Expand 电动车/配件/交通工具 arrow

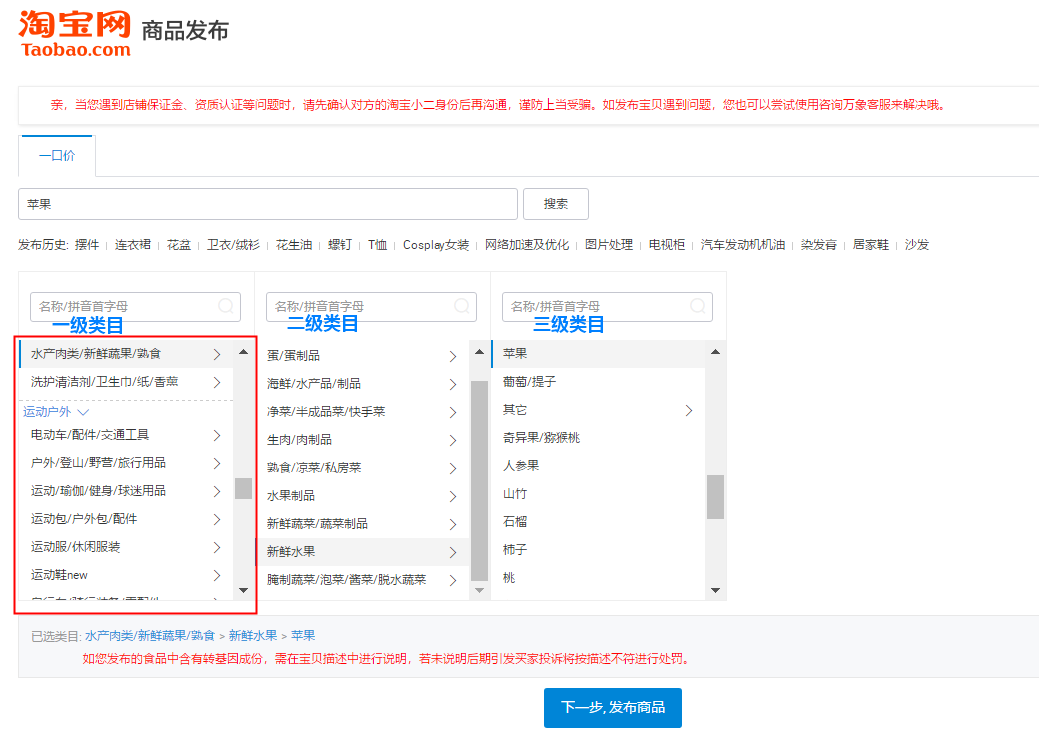tap(217, 435)
